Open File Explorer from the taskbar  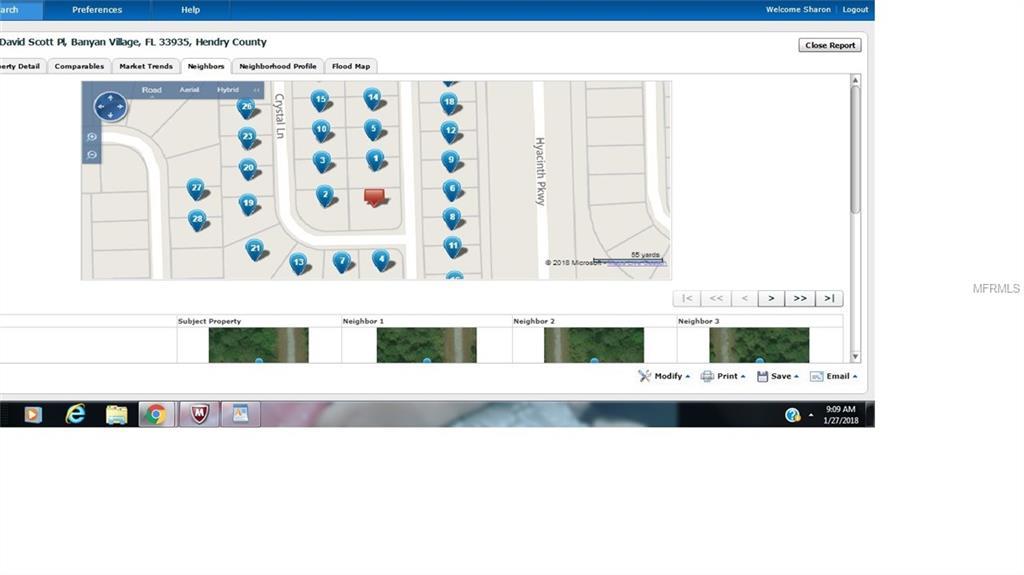point(117,414)
